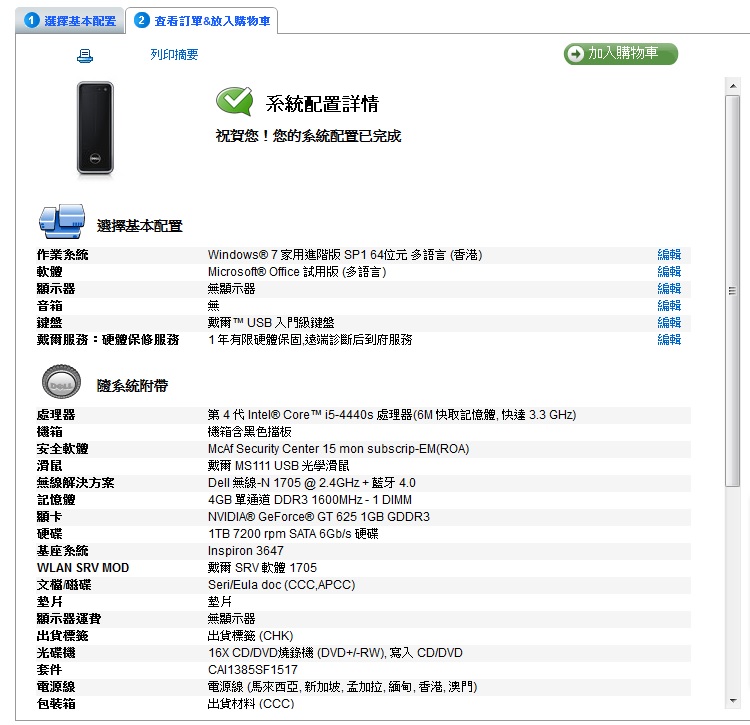This screenshot has width=750, height=725.
Task: Click the 加入購物車 add to cart button
Action: click(620, 54)
